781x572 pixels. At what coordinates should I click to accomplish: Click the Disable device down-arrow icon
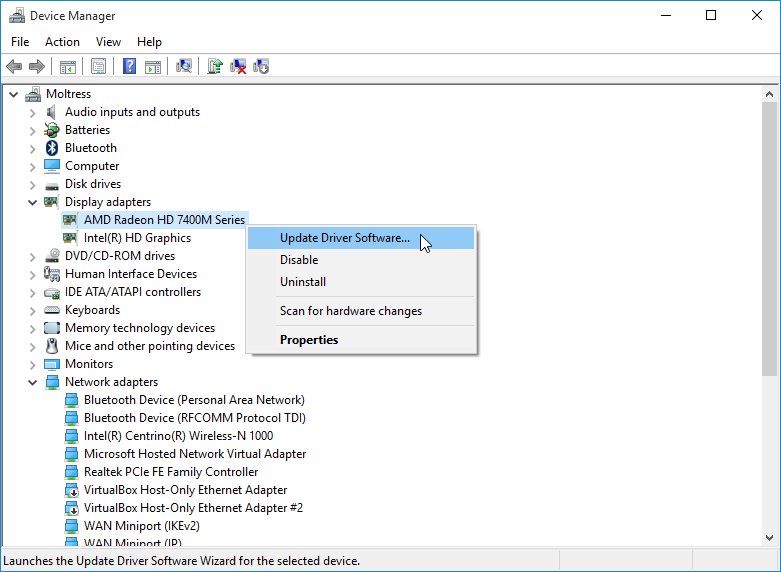[x=261, y=66]
